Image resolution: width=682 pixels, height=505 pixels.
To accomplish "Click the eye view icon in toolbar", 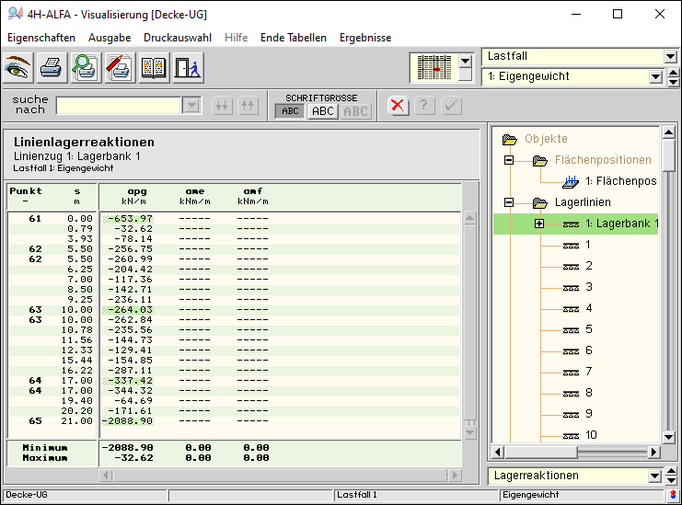I will pos(18,68).
